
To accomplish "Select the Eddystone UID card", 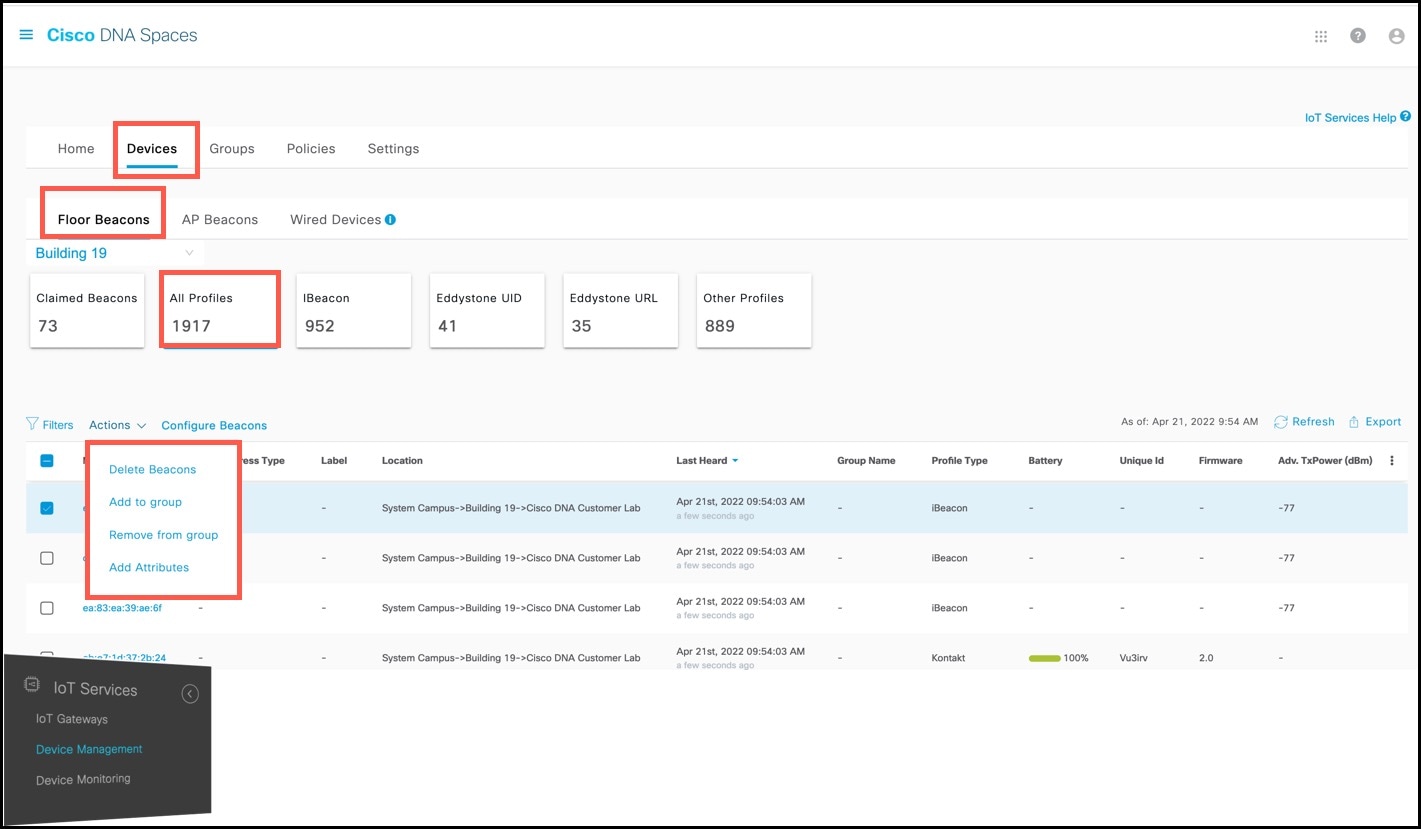I will [x=487, y=311].
